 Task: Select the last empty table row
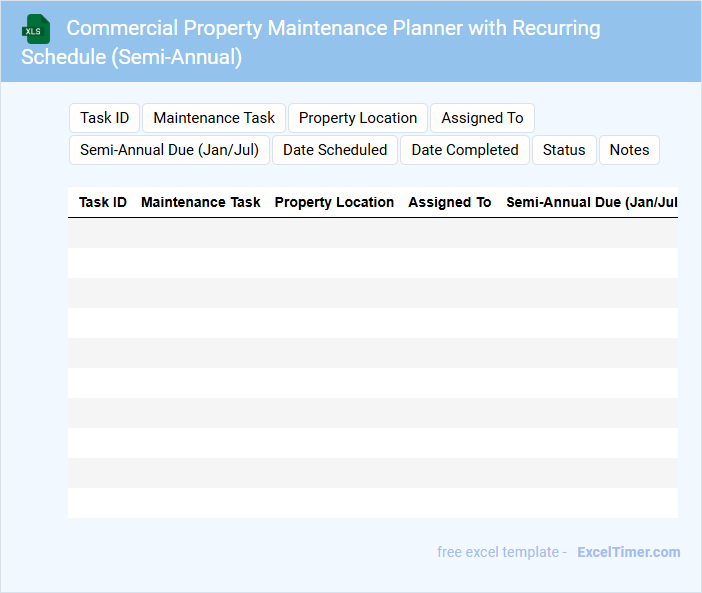[x=372, y=503]
